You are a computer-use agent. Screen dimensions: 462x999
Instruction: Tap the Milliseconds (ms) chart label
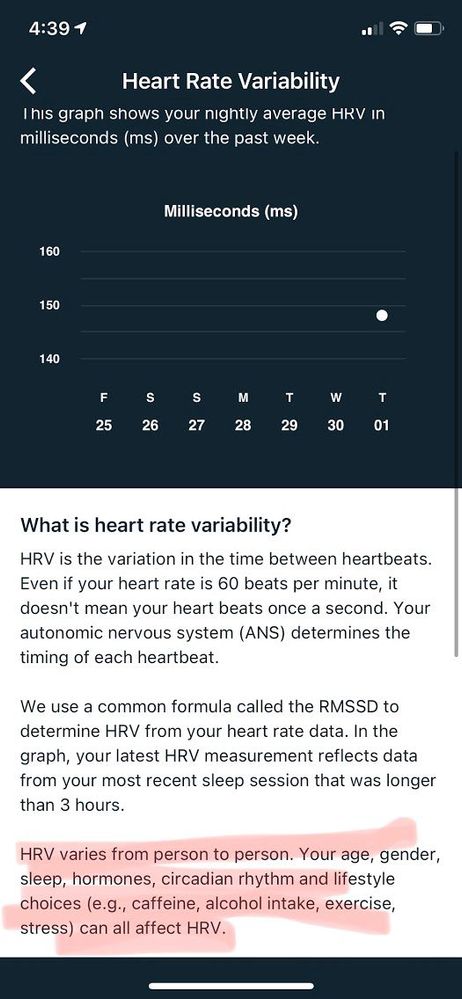point(231,211)
